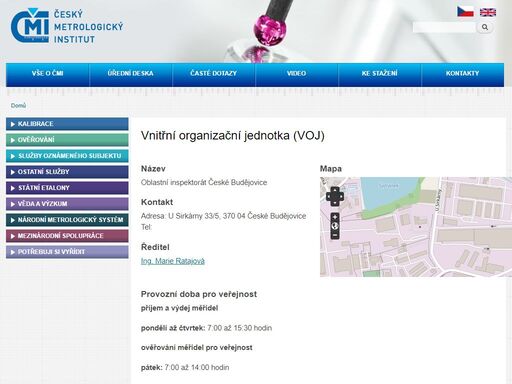Viewport: 512px width, 384px height.
Task: Open director link Ing. Marie Ratajová
Action: pos(173,261)
